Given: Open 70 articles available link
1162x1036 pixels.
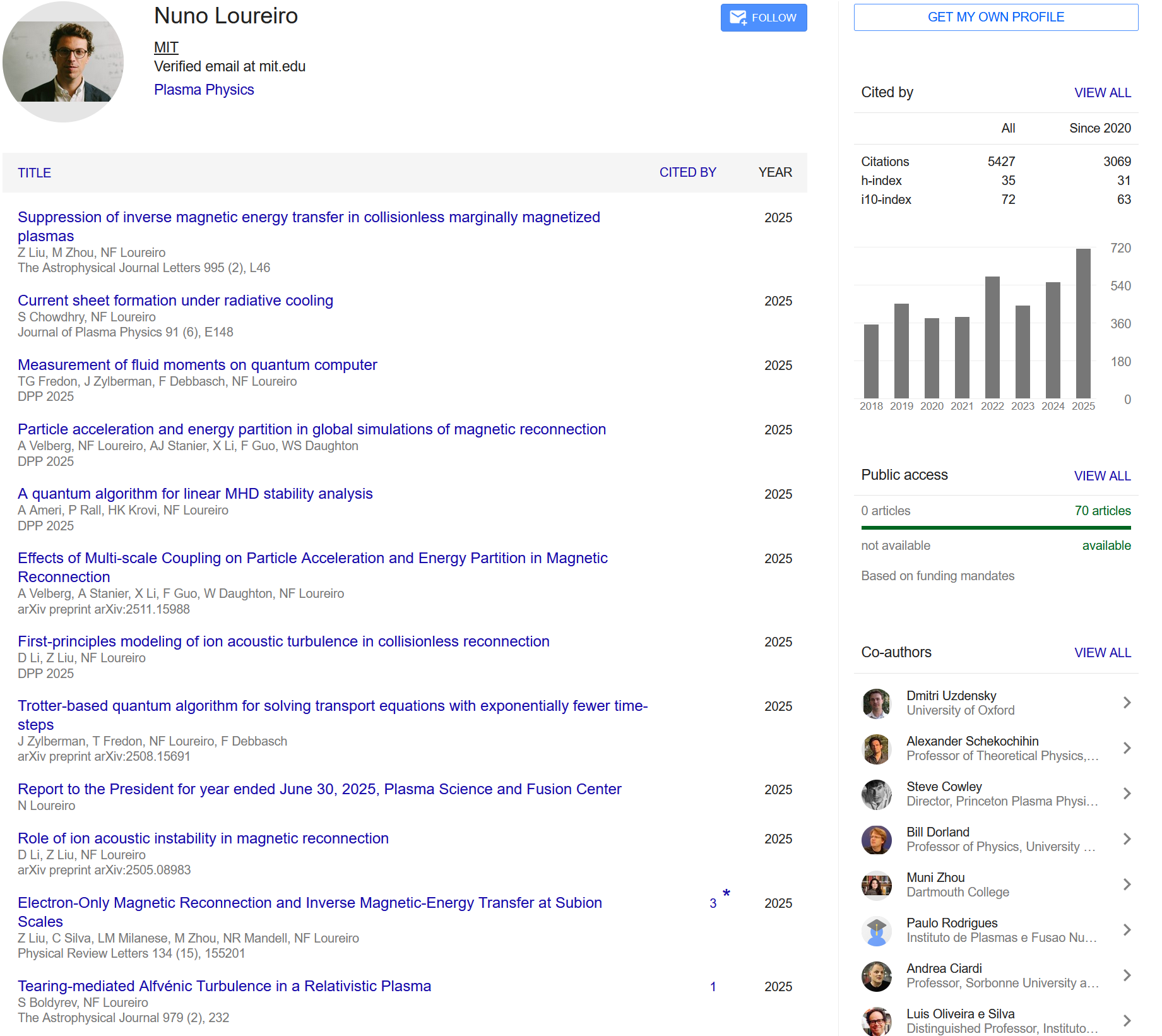Looking at the screenshot, I should click(x=1103, y=511).
